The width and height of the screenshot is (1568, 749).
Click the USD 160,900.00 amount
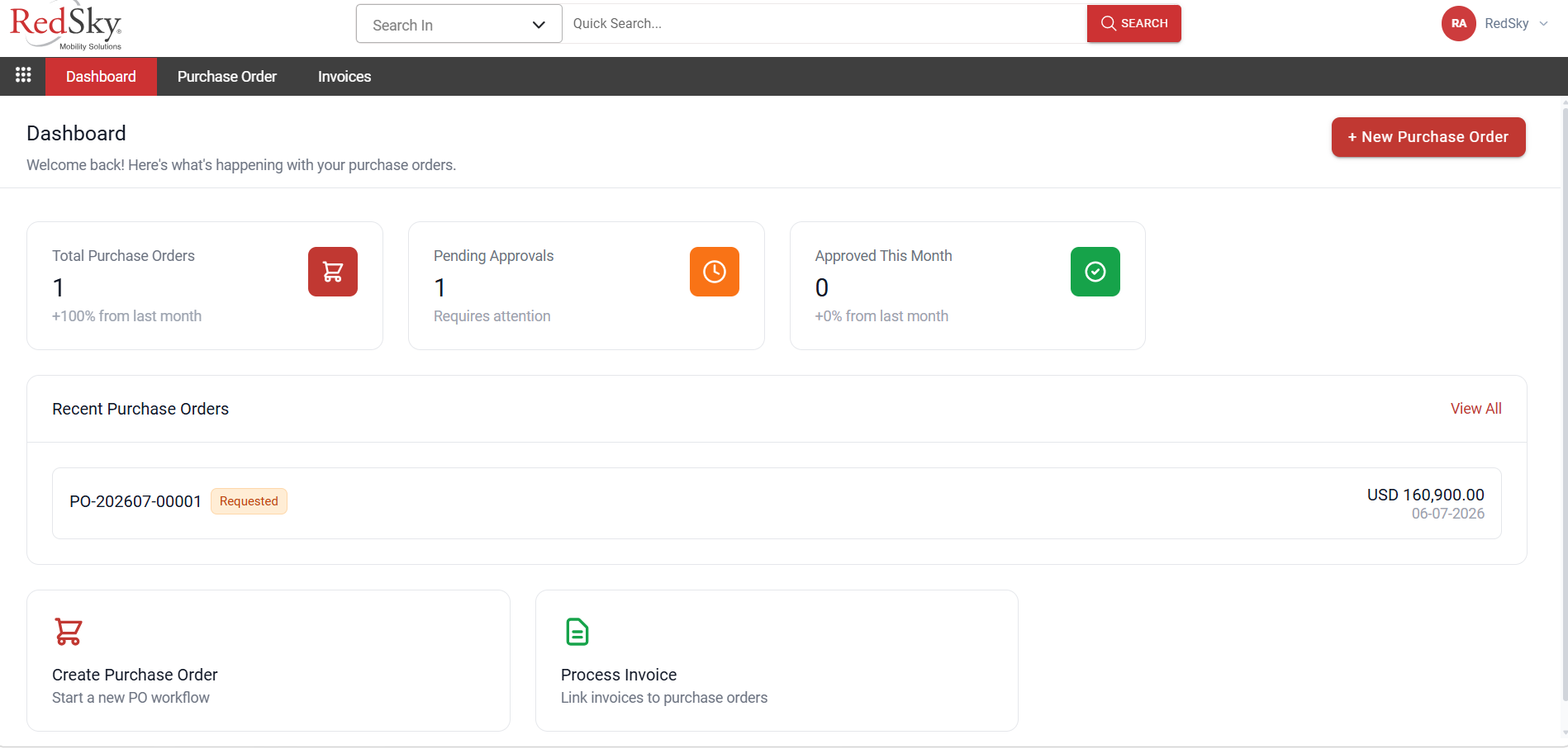point(1426,495)
